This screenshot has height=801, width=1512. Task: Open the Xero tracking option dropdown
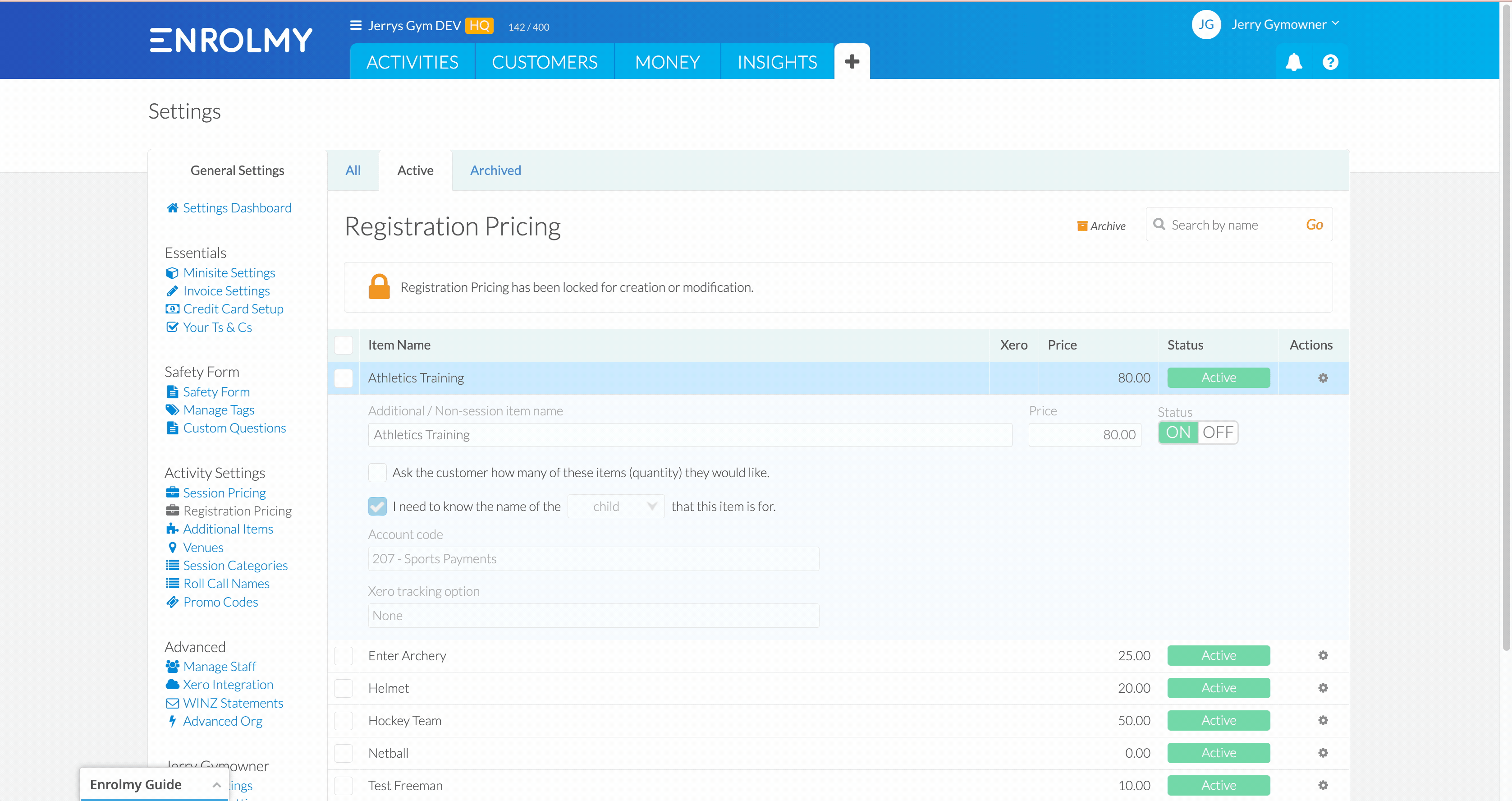click(x=593, y=616)
